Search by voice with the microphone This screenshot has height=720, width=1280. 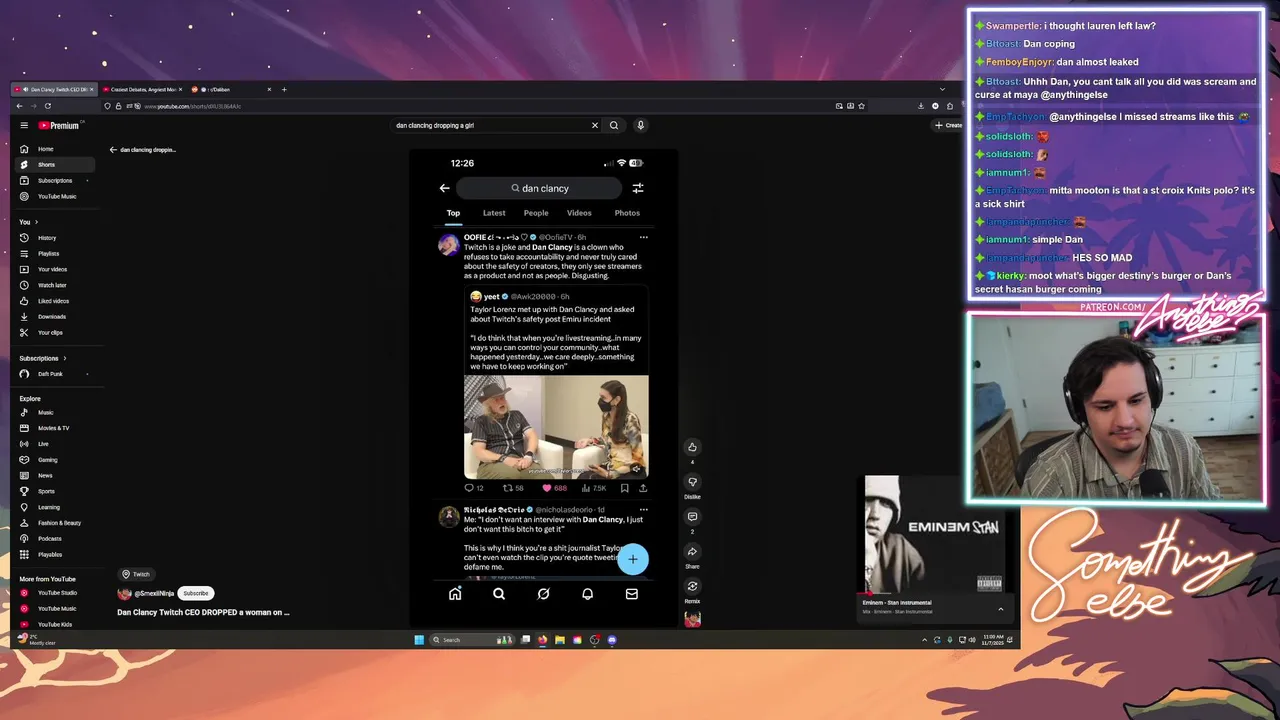641,125
